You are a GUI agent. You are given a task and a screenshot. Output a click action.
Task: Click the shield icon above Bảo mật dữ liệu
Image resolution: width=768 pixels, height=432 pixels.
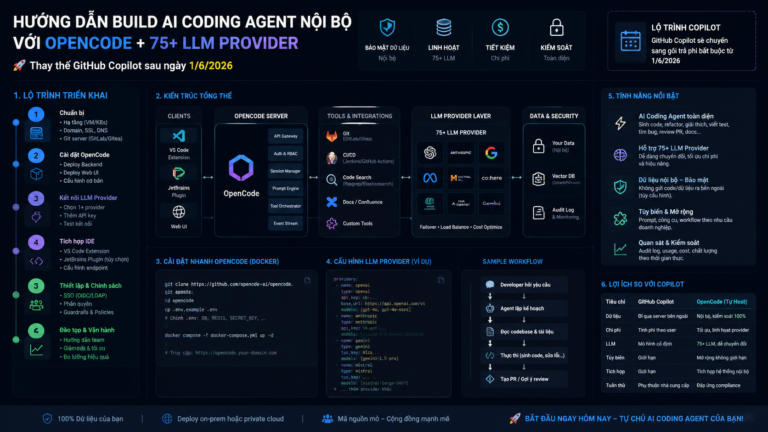387,27
